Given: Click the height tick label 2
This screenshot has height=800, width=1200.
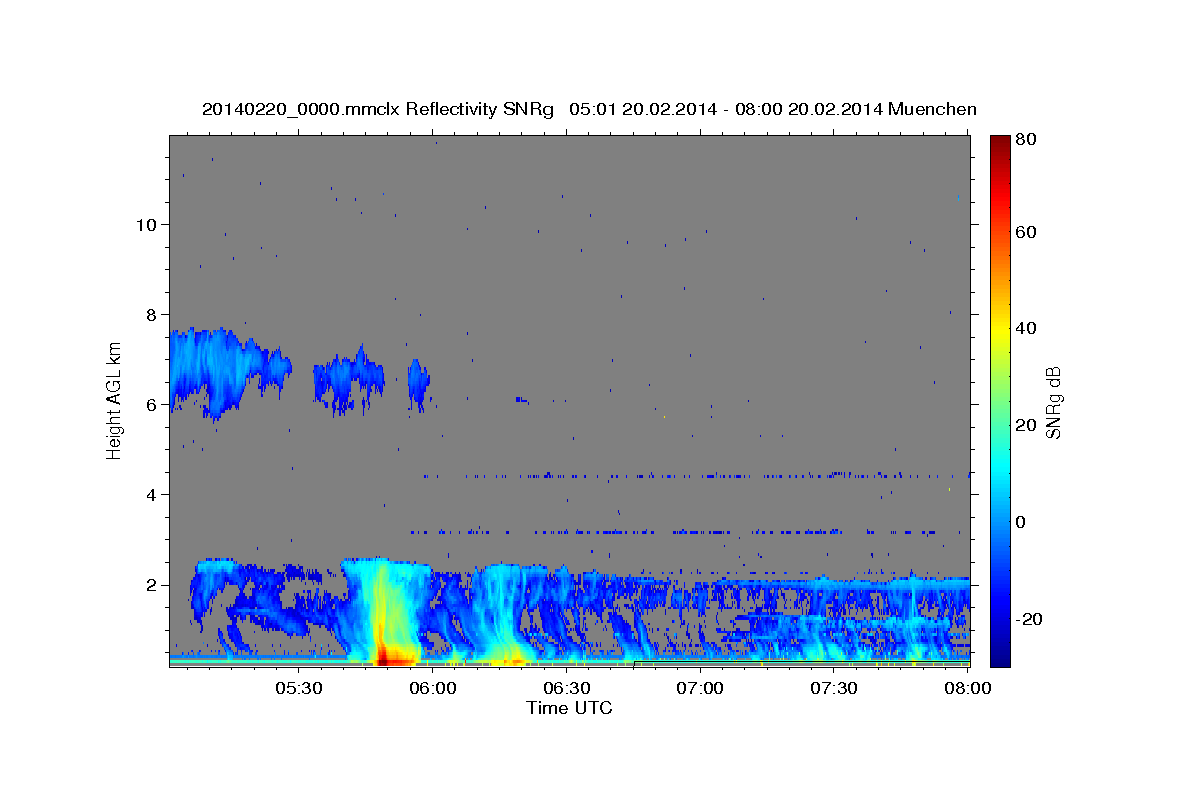Looking at the screenshot, I should 151,584.
